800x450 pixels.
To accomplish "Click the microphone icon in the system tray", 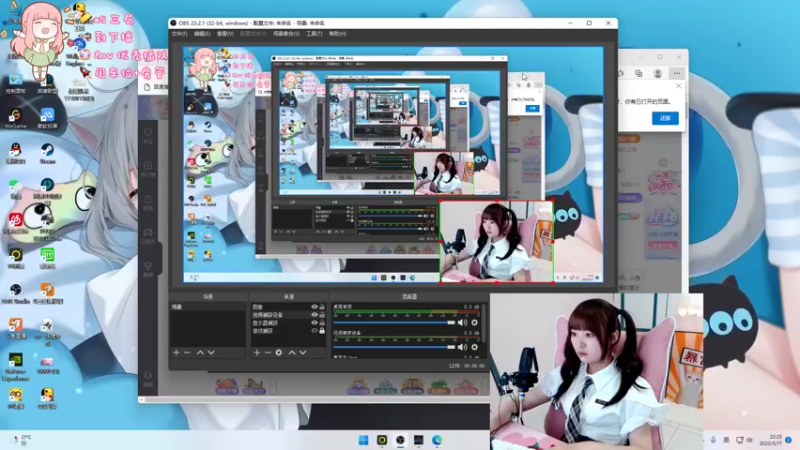I will click(713, 440).
